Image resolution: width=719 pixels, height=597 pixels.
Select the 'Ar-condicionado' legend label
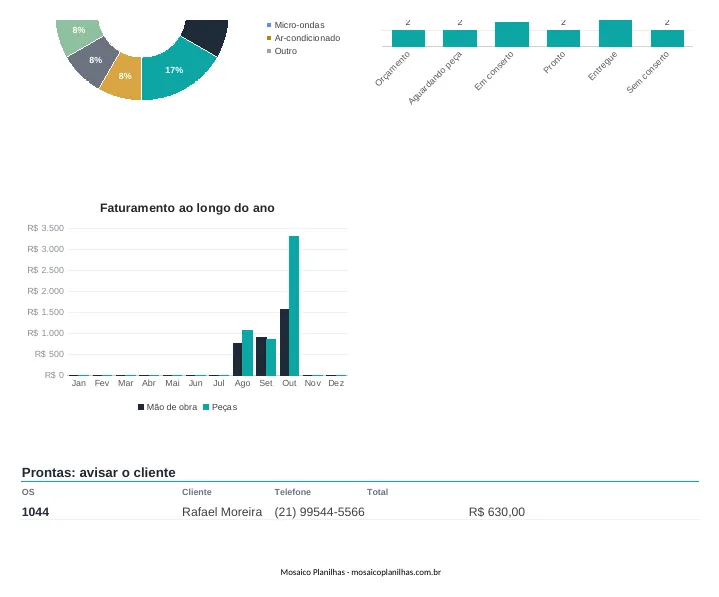click(307, 38)
